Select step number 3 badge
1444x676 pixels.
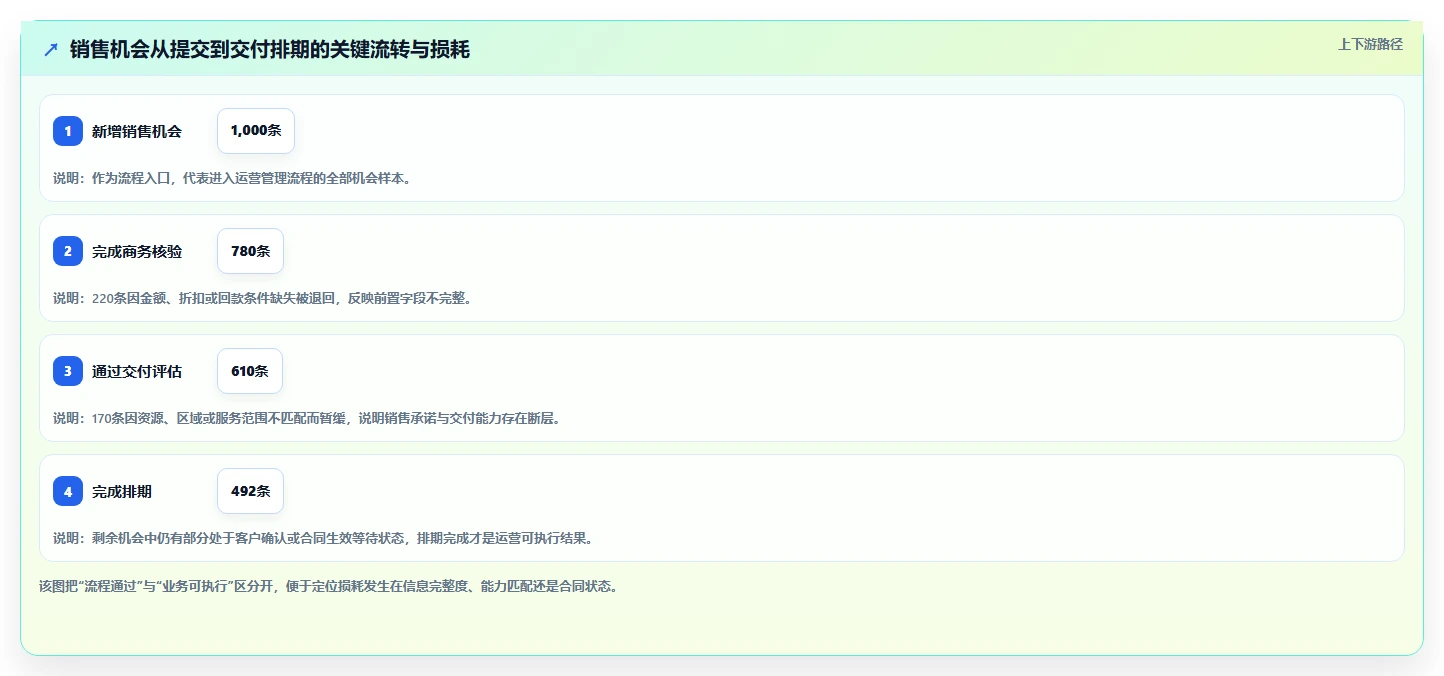(x=68, y=371)
